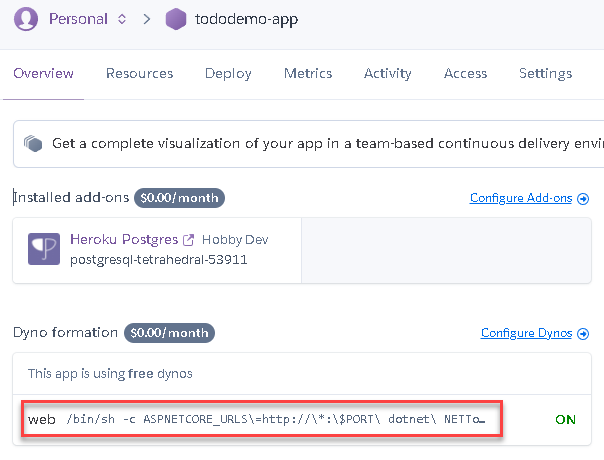Go to the Deploy tab

pyautogui.click(x=228, y=73)
